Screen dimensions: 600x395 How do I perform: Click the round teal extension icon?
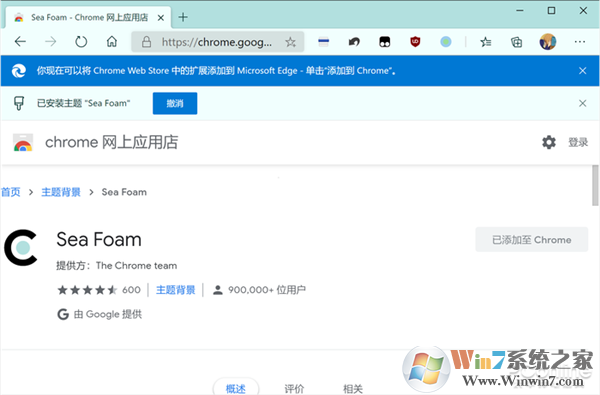tap(446, 42)
